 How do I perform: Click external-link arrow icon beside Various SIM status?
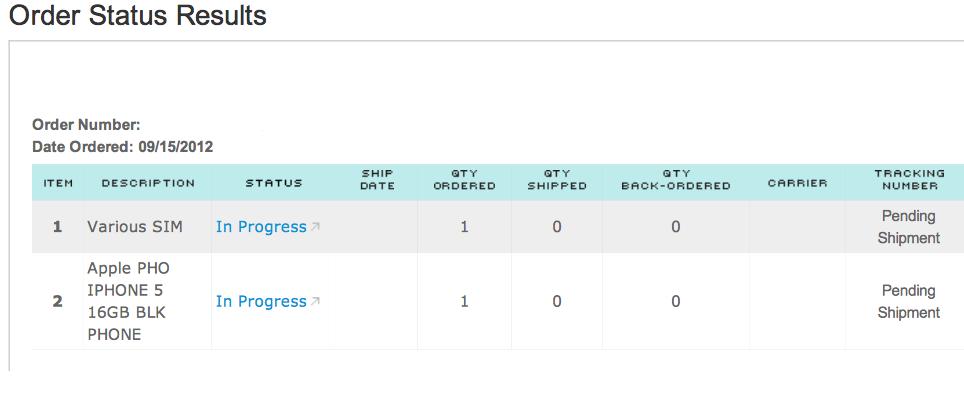pyautogui.click(x=315, y=227)
